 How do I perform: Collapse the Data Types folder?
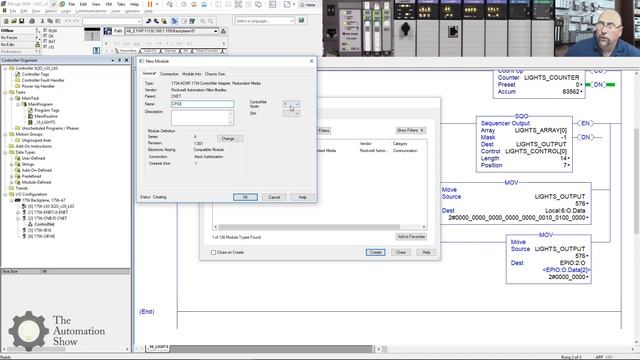(6, 152)
